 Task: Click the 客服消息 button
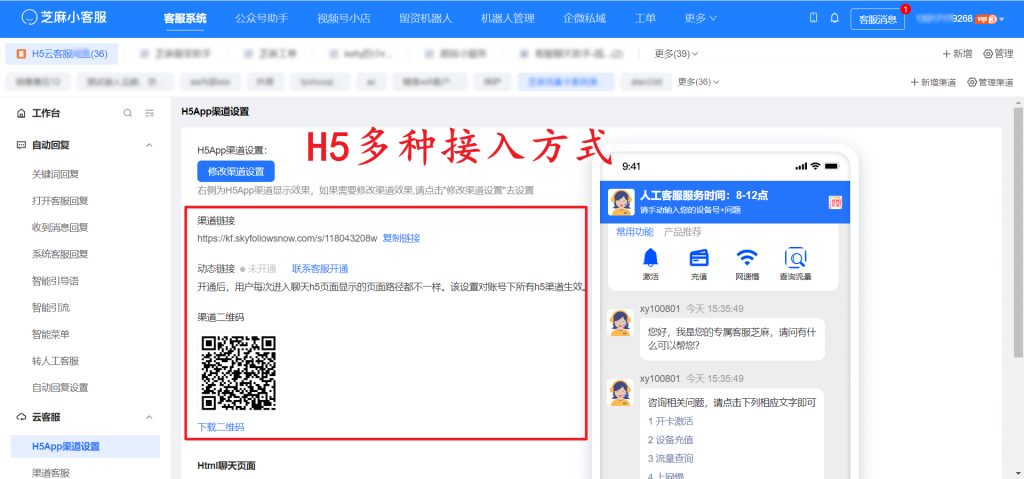coord(878,19)
